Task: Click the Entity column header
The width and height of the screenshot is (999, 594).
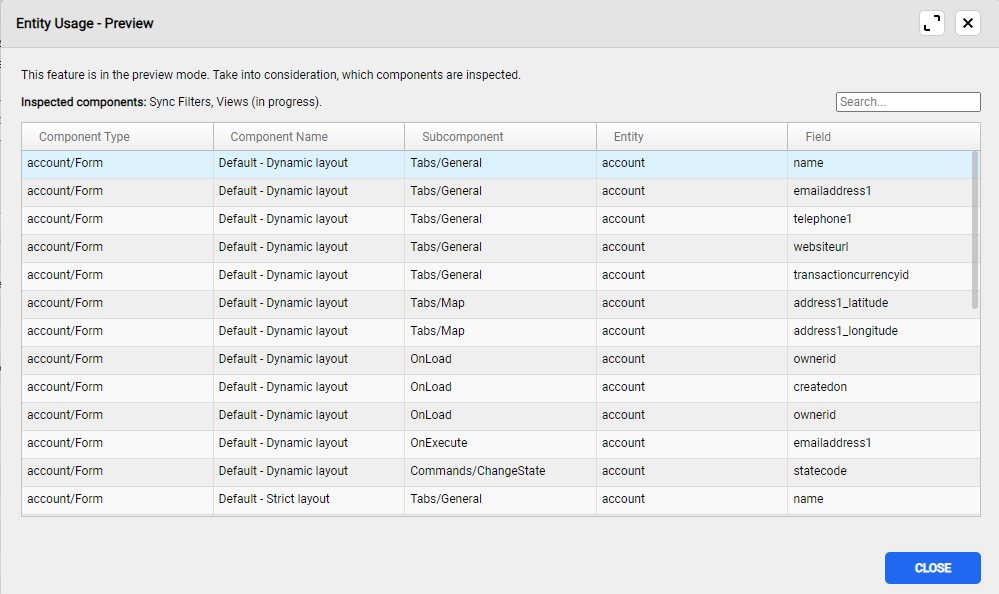Action: [628, 137]
